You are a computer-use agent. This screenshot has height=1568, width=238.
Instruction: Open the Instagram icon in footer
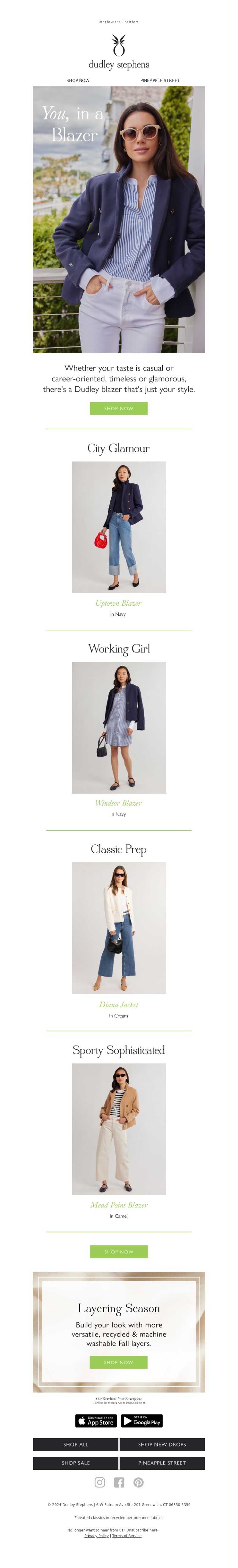coord(99,1482)
